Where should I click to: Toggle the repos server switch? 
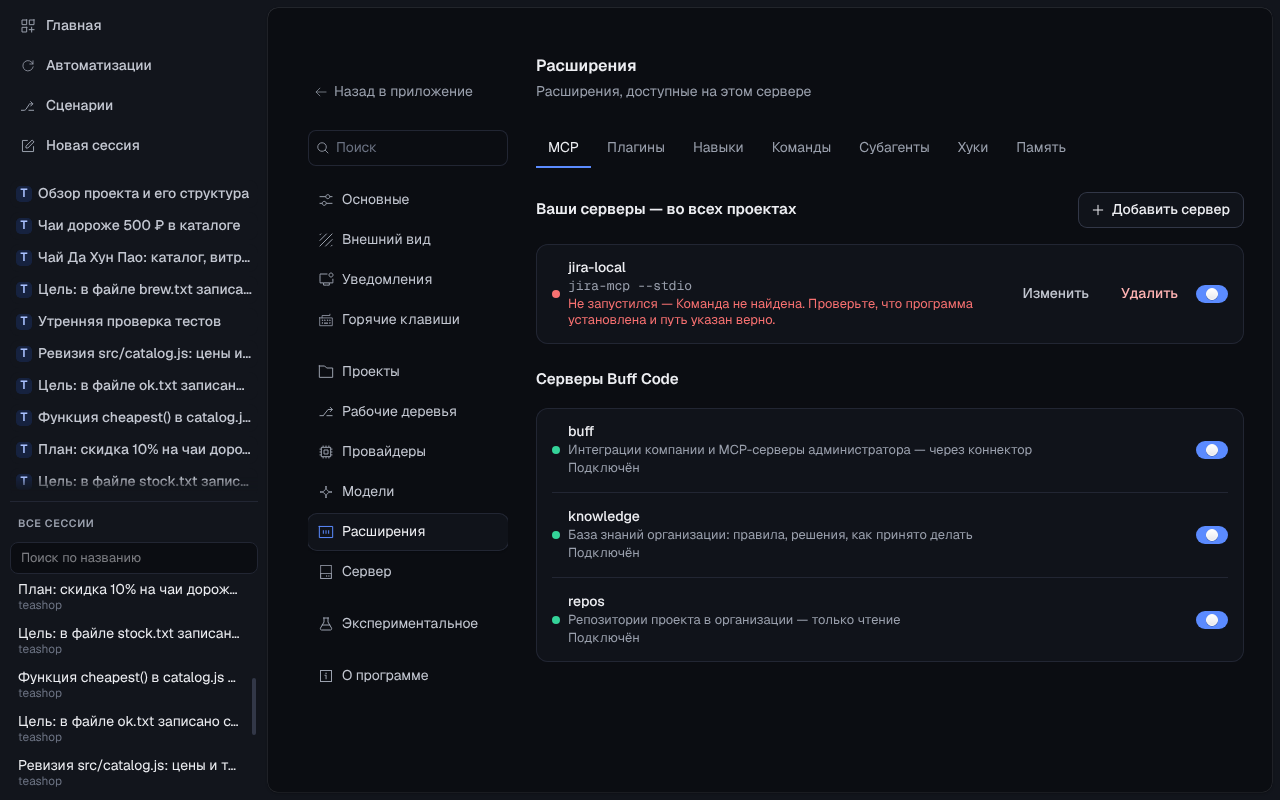point(1212,620)
